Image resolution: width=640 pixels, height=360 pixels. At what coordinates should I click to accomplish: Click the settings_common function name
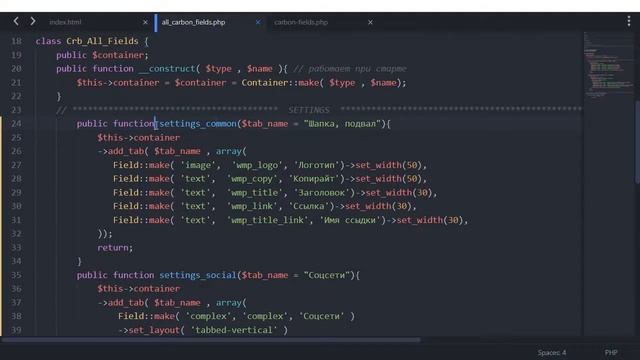(198, 124)
